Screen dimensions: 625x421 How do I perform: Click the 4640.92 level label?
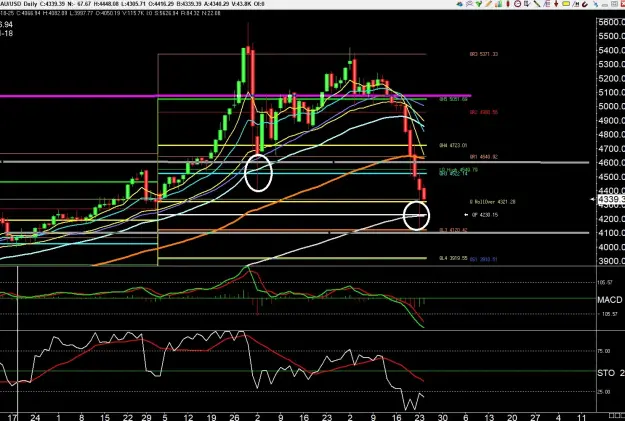click(x=484, y=157)
